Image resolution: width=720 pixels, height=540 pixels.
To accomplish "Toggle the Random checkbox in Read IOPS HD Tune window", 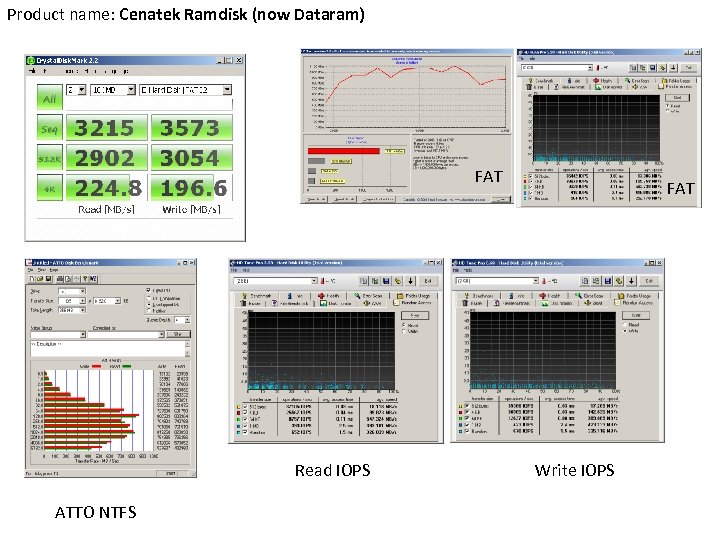I will [x=245, y=433].
